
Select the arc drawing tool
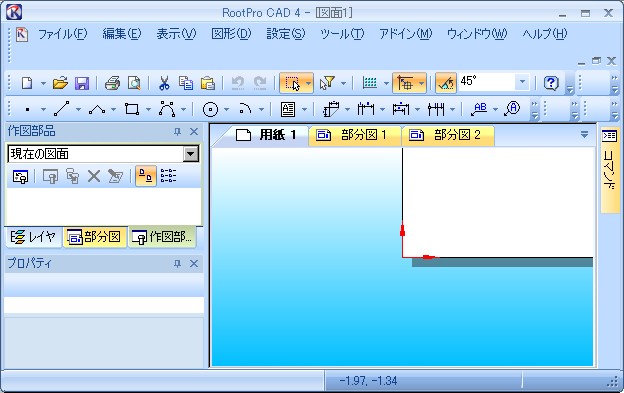[x=245, y=109]
